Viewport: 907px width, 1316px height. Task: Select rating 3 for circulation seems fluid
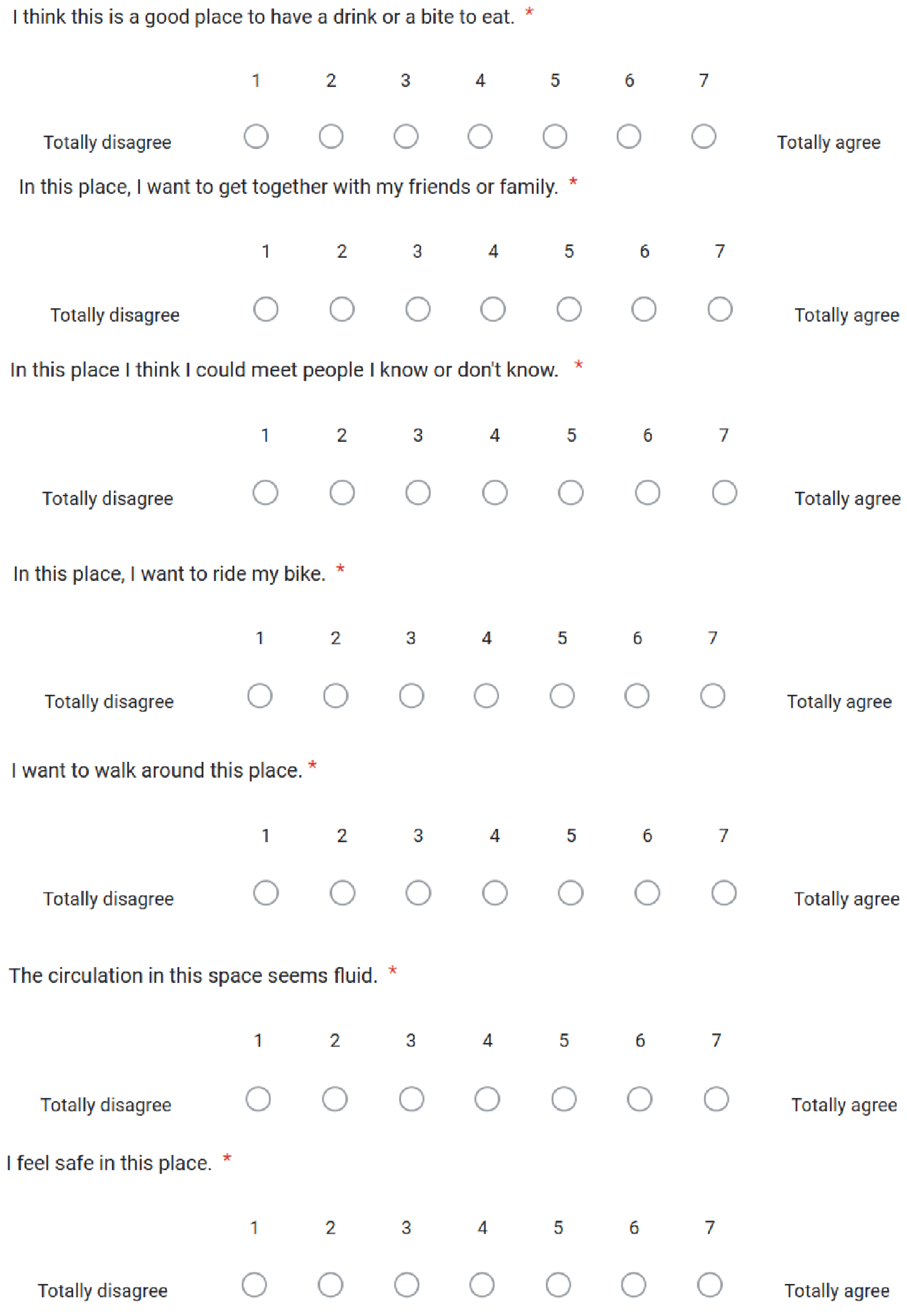411,1099
